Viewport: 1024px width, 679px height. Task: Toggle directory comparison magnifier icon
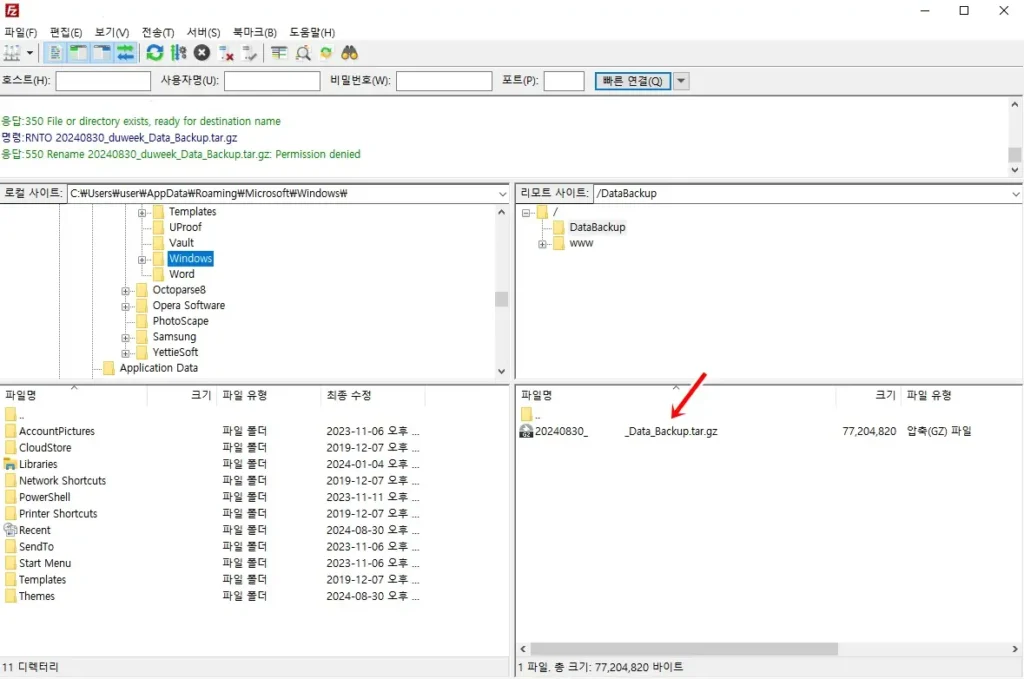(x=303, y=53)
